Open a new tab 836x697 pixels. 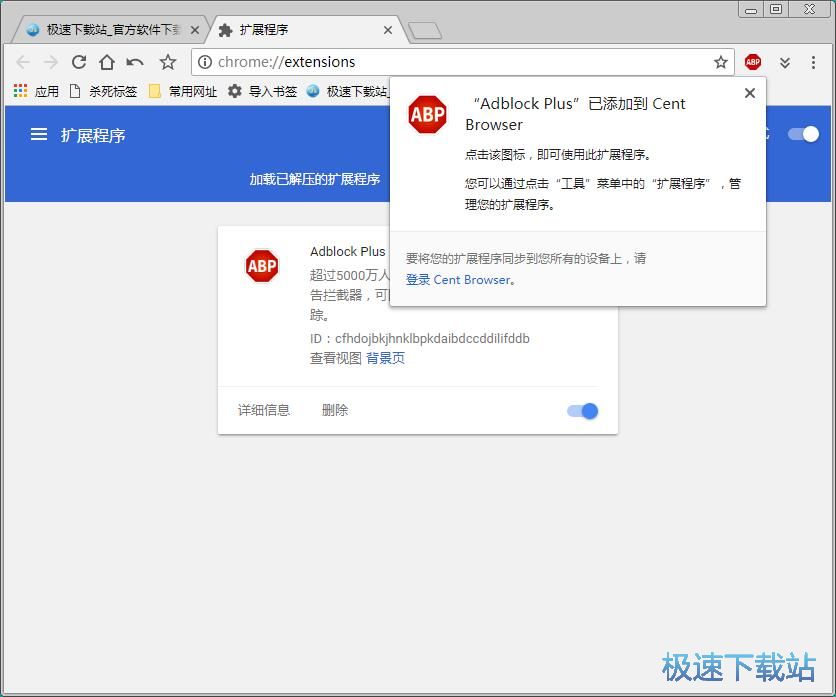click(x=425, y=31)
